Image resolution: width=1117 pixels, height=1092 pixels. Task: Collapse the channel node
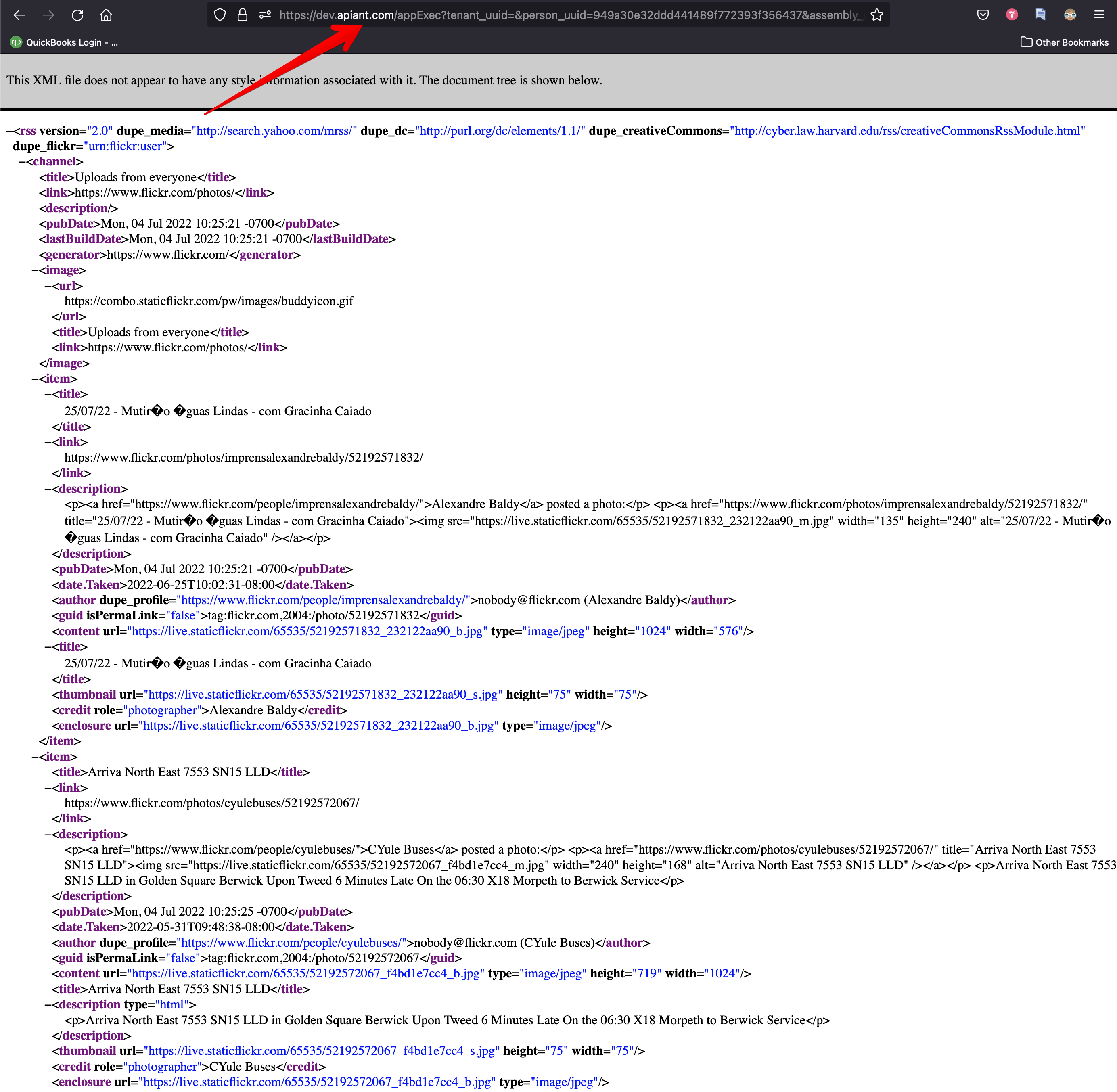[22, 162]
